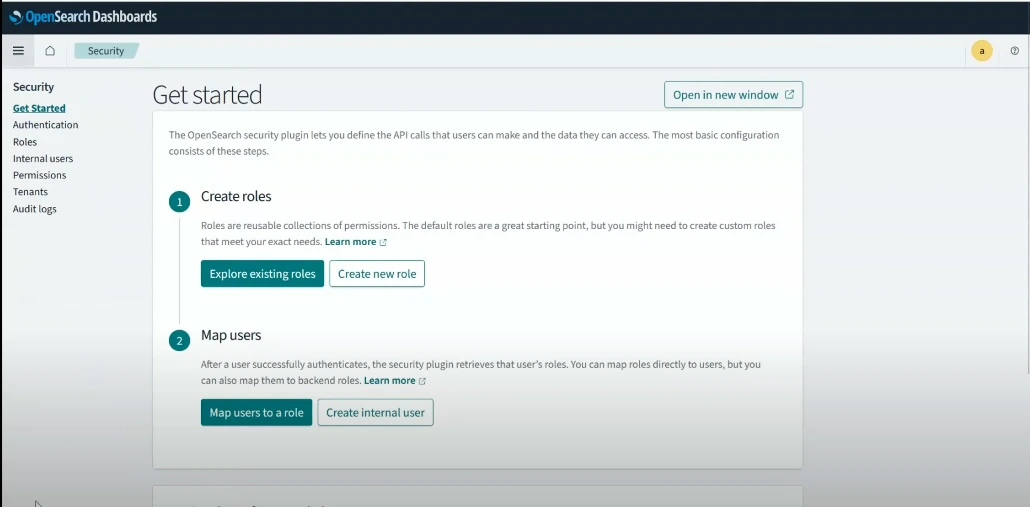This screenshot has height=507, width=1030.
Task: Click Open in new window button
Action: pyautogui.click(x=733, y=95)
